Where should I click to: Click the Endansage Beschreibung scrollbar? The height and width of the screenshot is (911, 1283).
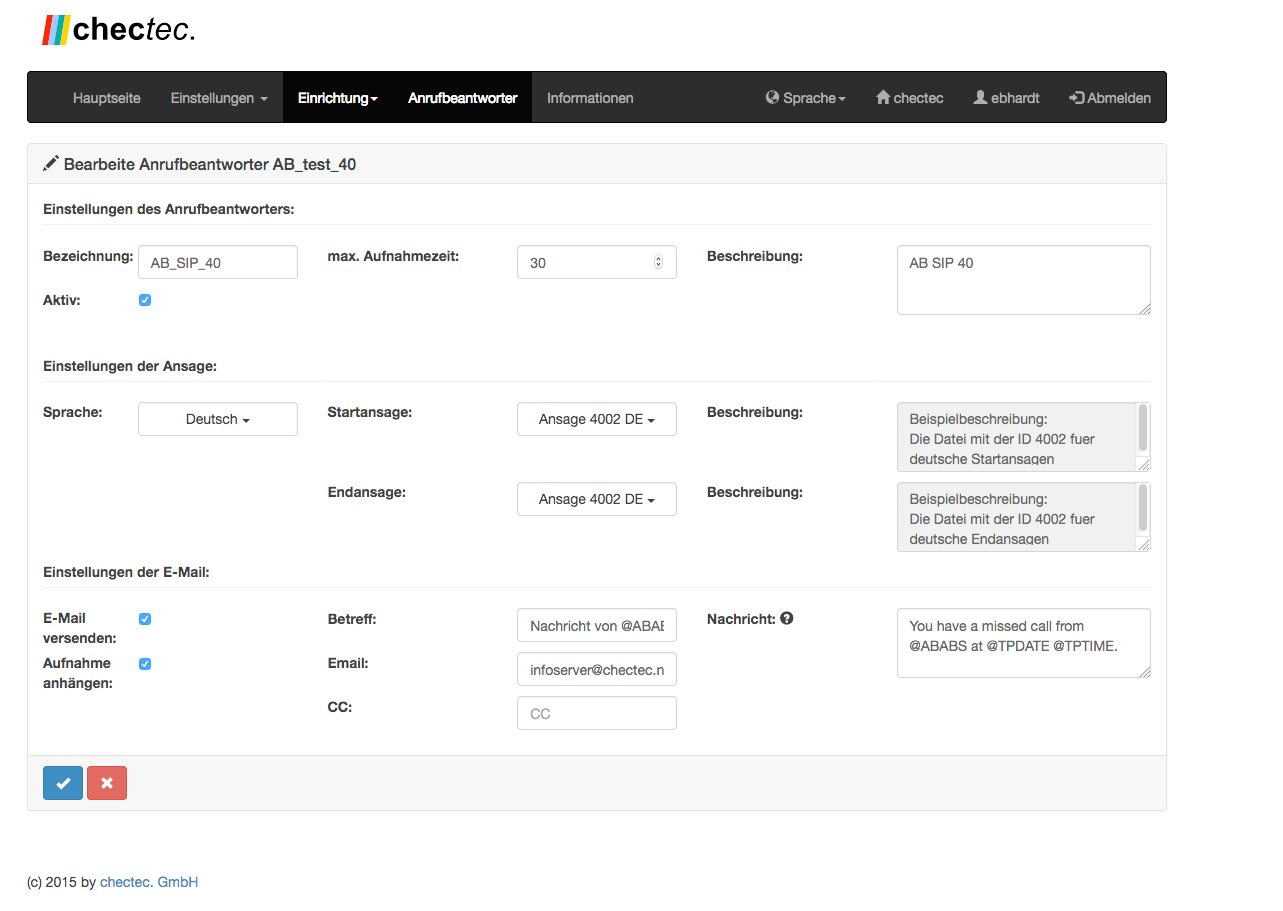tap(1143, 508)
